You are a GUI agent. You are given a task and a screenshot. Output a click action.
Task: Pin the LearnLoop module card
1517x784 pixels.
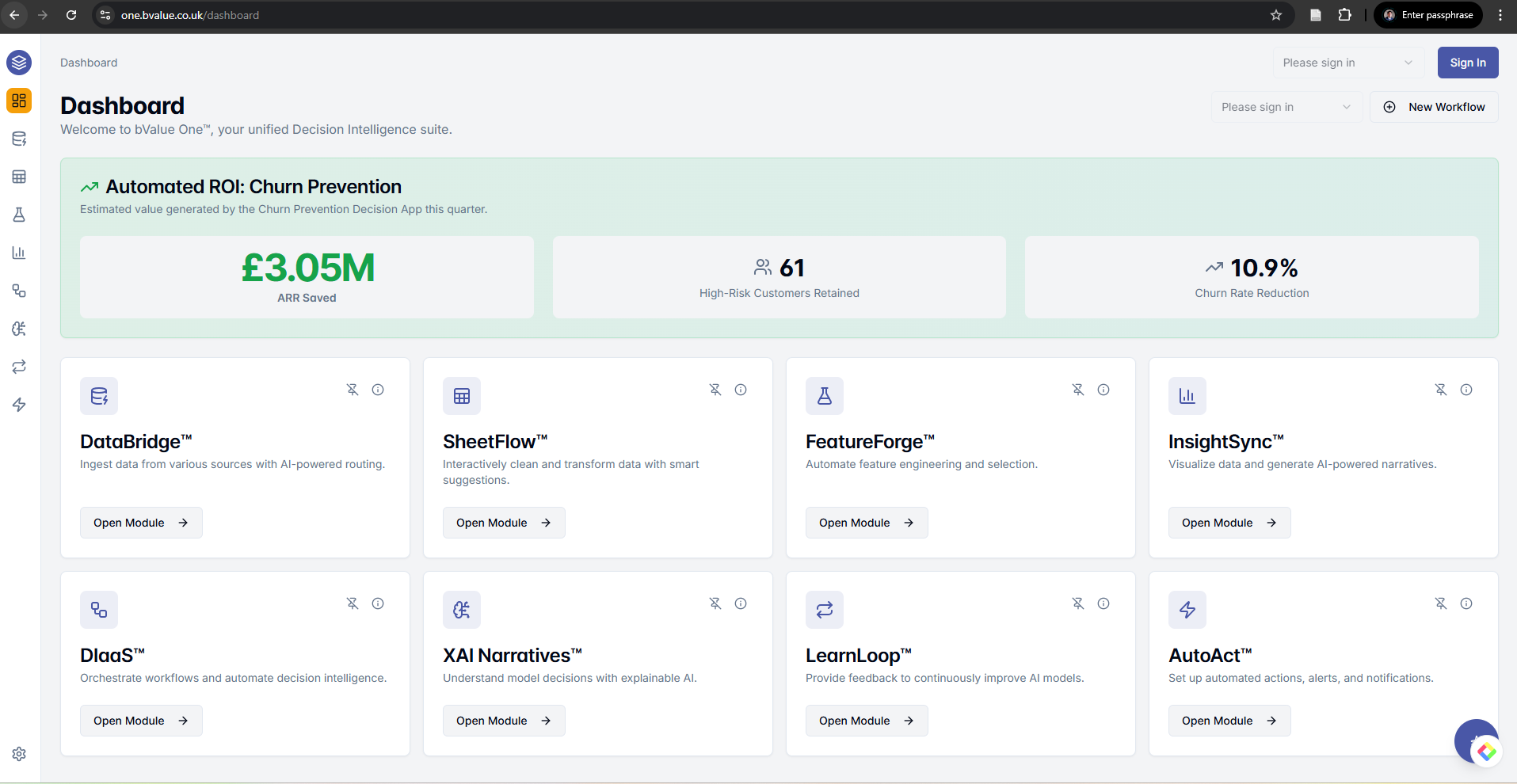[1078, 603]
